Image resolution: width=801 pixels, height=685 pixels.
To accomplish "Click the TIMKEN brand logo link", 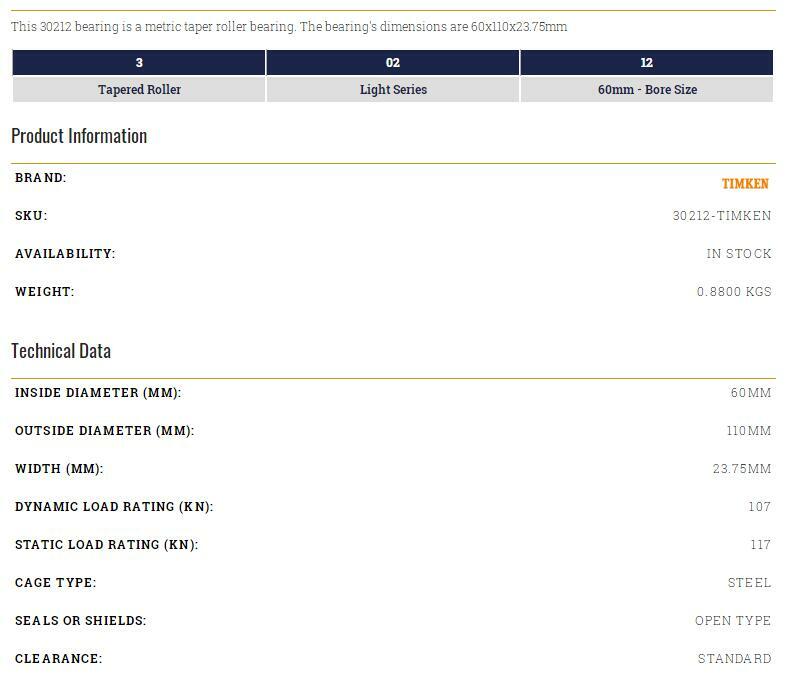I will tap(745, 183).
